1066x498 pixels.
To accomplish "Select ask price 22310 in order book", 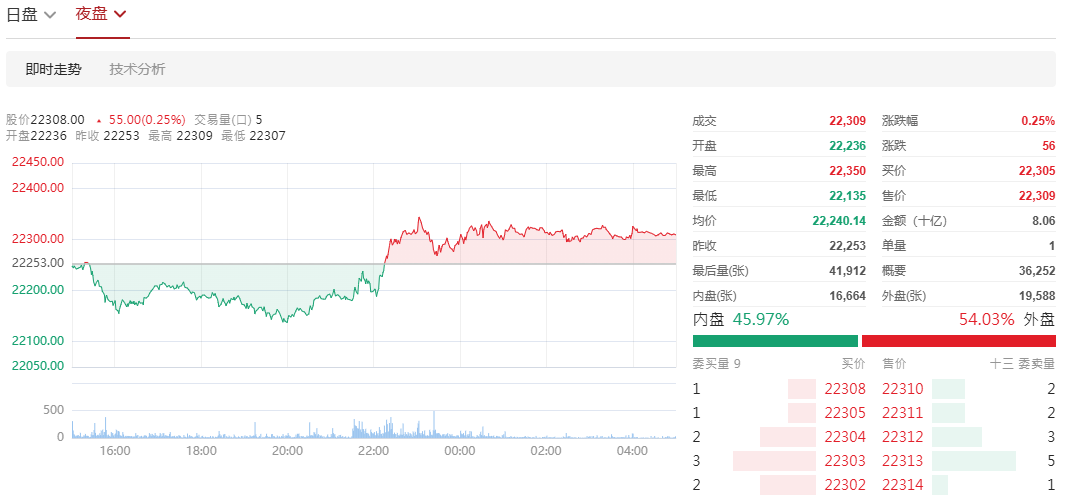I will [x=903, y=389].
